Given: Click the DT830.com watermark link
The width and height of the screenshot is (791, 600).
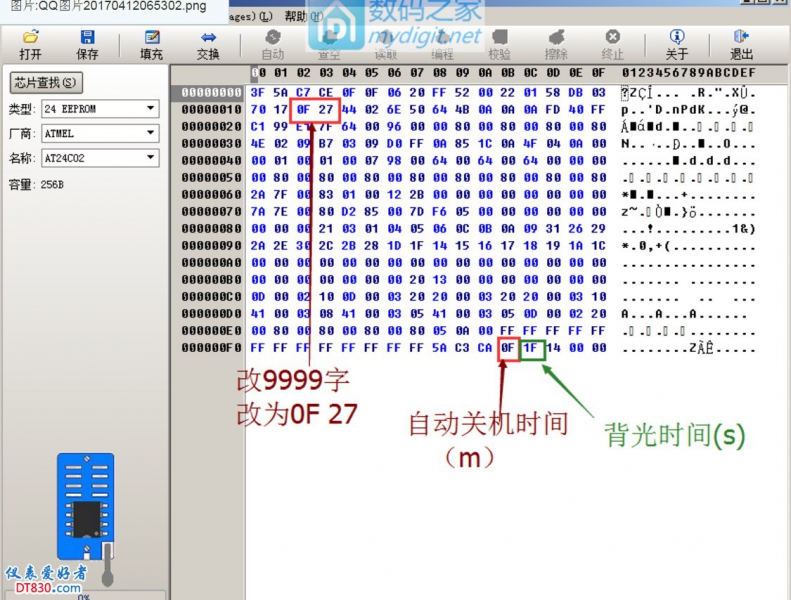Looking at the screenshot, I should [x=44, y=588].
